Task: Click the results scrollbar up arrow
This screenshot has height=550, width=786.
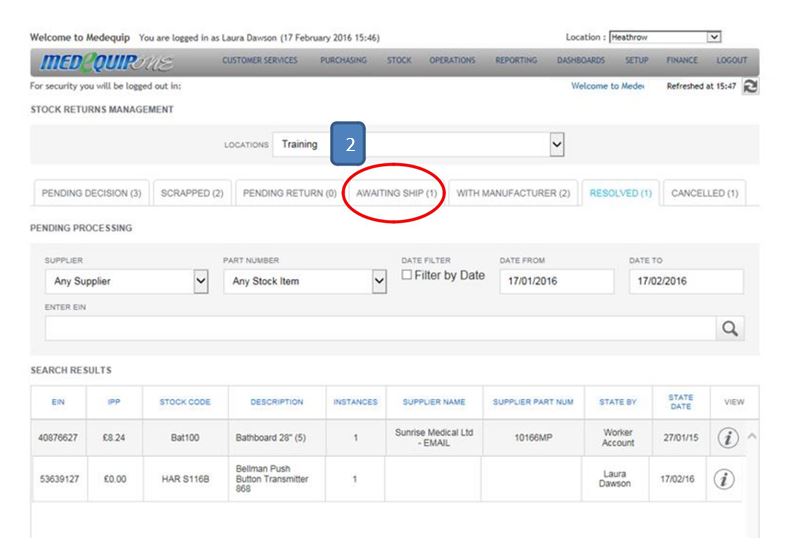Action: click(752, 436)
